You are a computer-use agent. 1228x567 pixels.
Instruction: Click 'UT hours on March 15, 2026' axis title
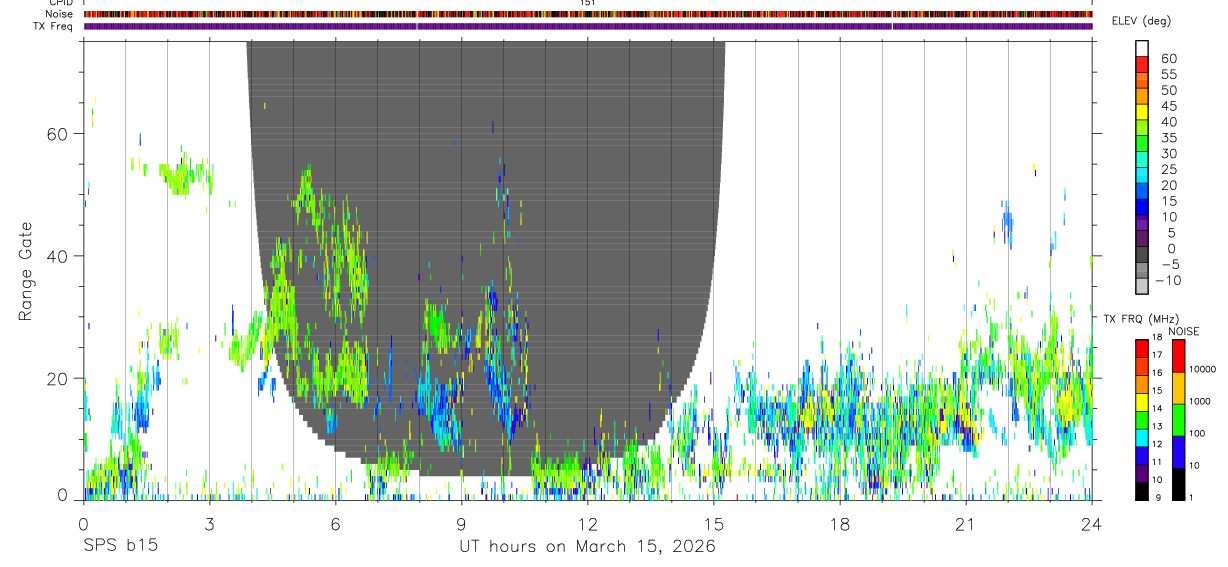(x=587, y=546)
